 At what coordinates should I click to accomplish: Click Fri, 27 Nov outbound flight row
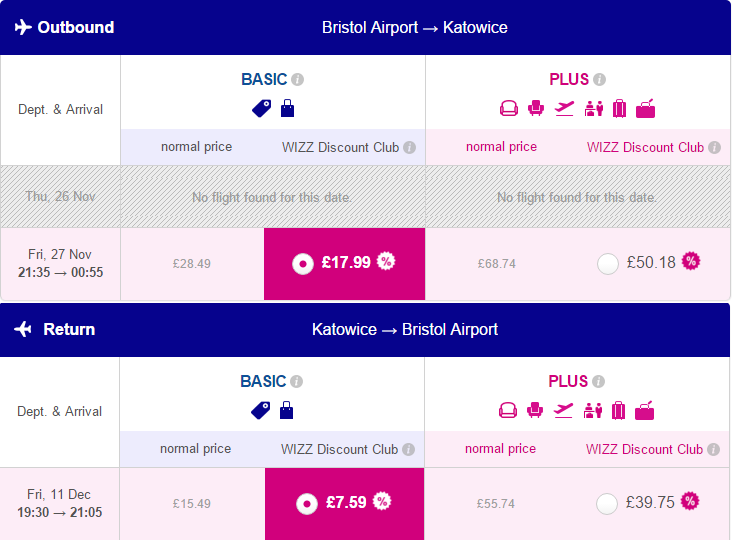click(x=365, y=264)
